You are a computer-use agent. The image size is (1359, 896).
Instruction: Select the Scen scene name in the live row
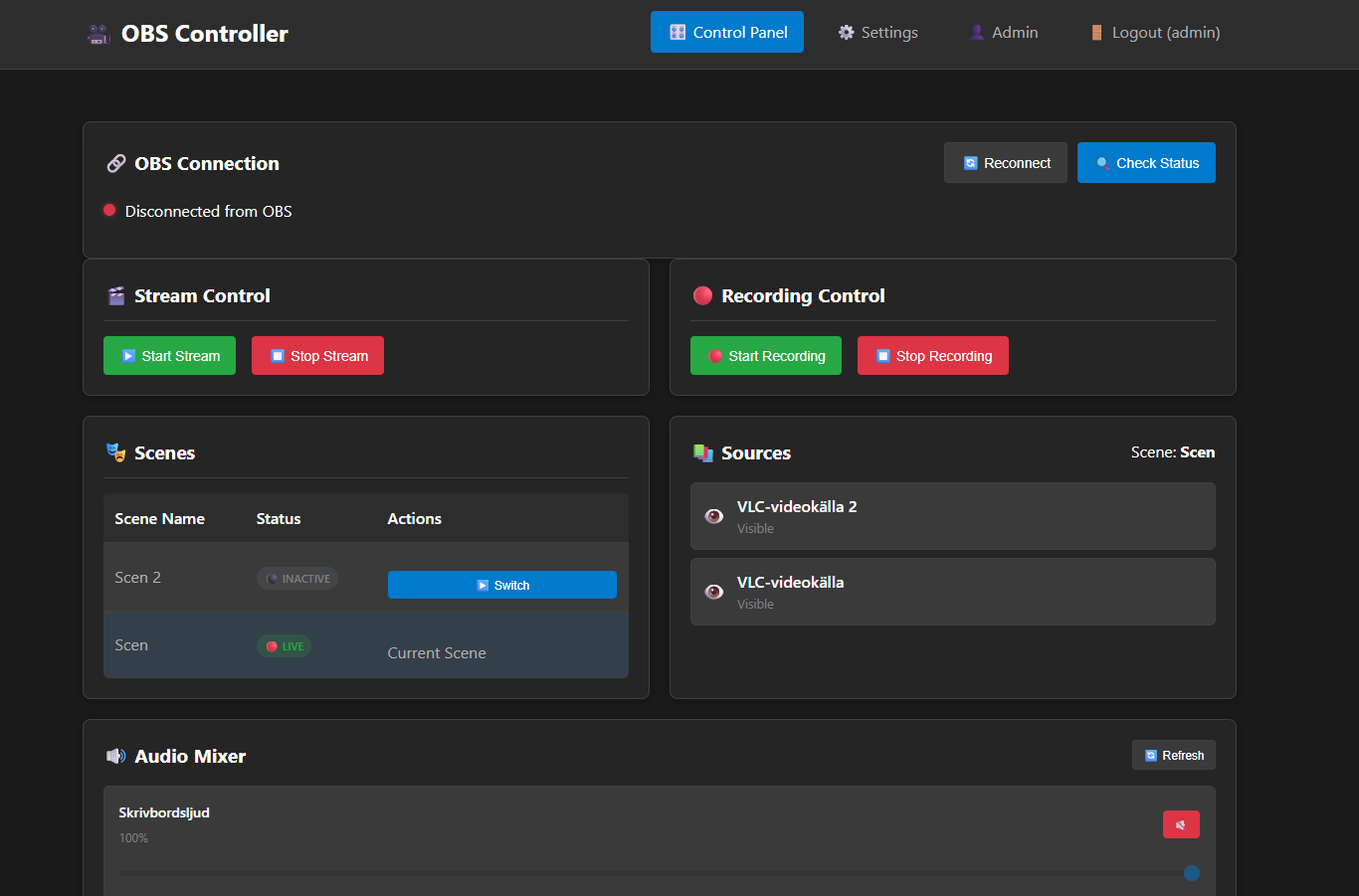point(131,645)
